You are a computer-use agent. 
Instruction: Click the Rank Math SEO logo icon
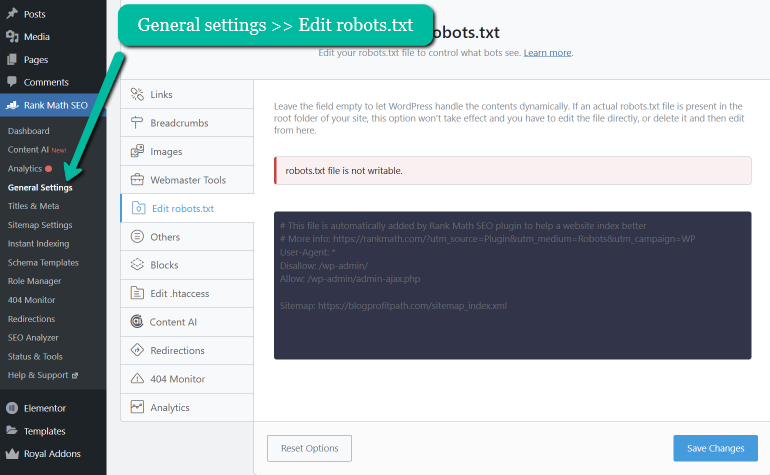12,105
